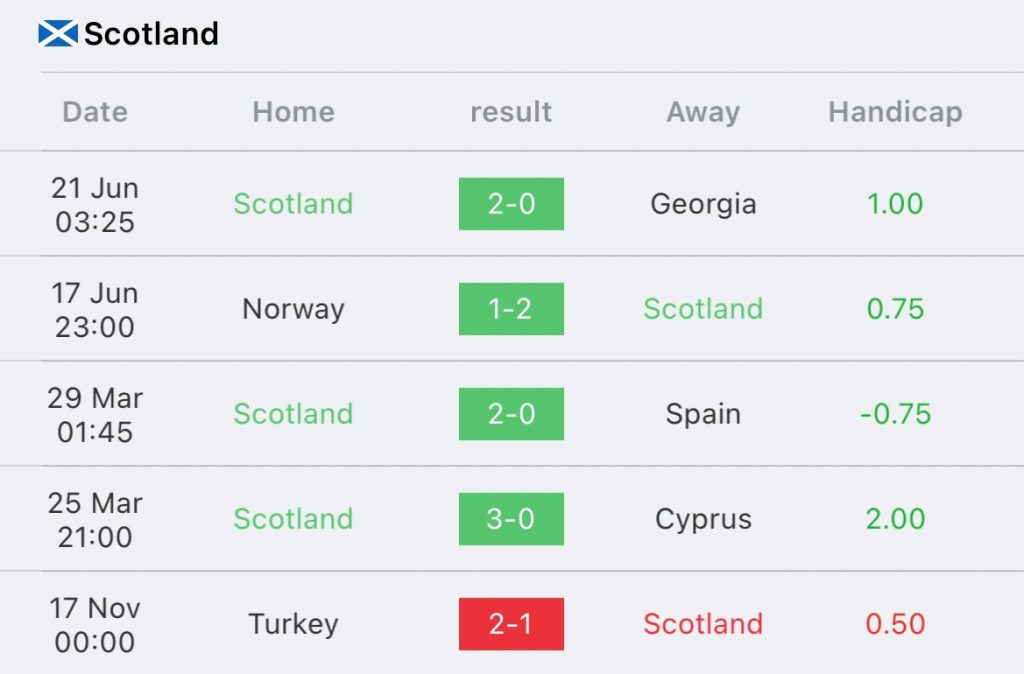
Task: Select the red 0.50 handicap value
Action: 895,624
